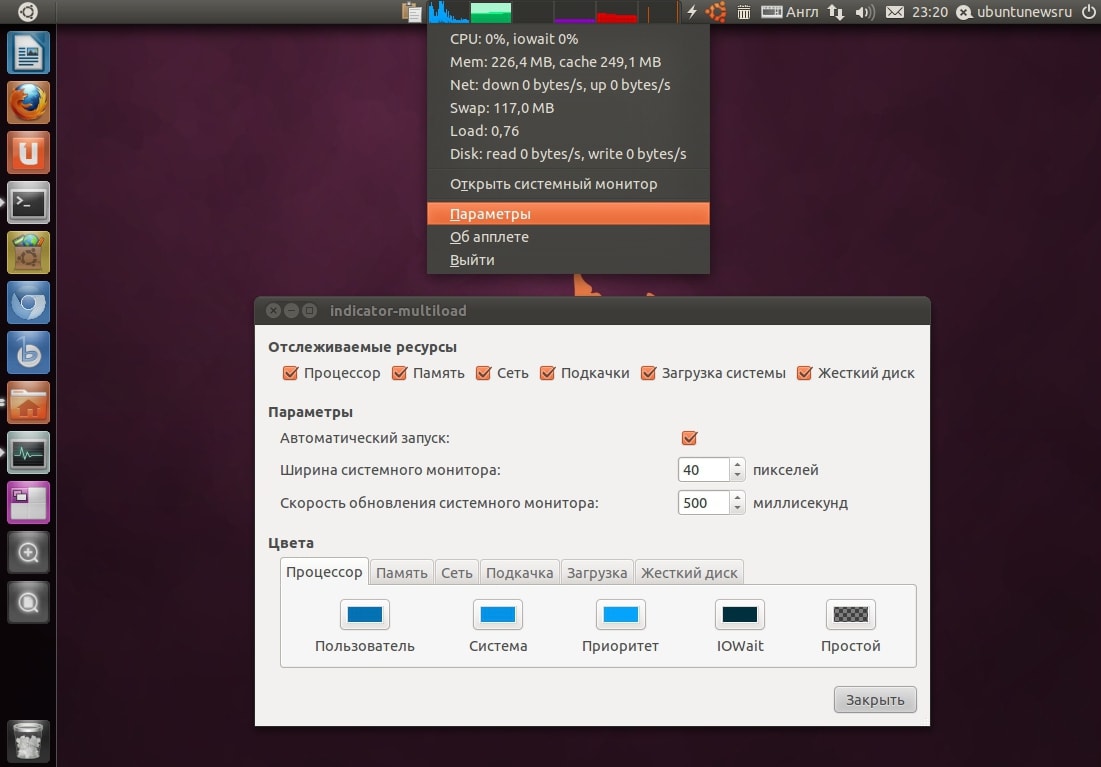Switch to the Память colors tab
The image size is (1101, 767).
(402, 572)
